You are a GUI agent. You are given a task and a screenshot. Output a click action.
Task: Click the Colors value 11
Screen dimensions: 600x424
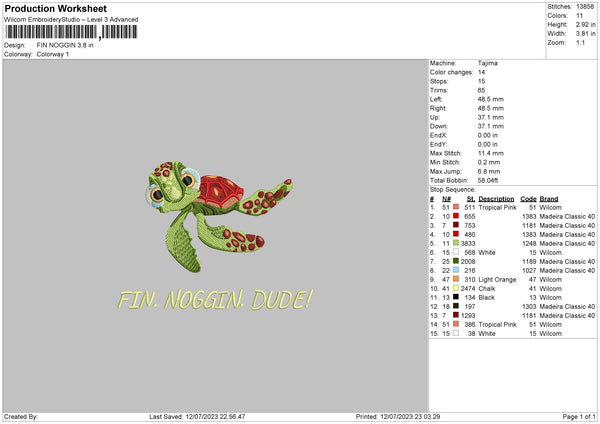tap(579, 16)
